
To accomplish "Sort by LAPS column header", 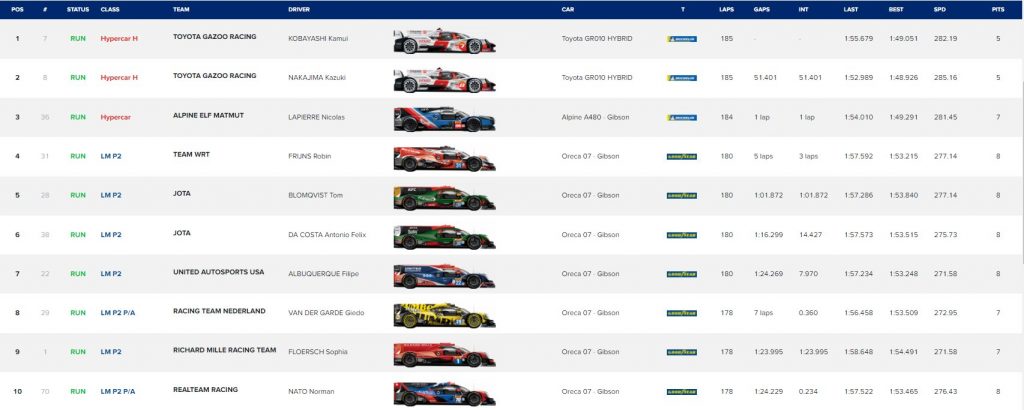I will pyautogui.click(x=726, y=10).
